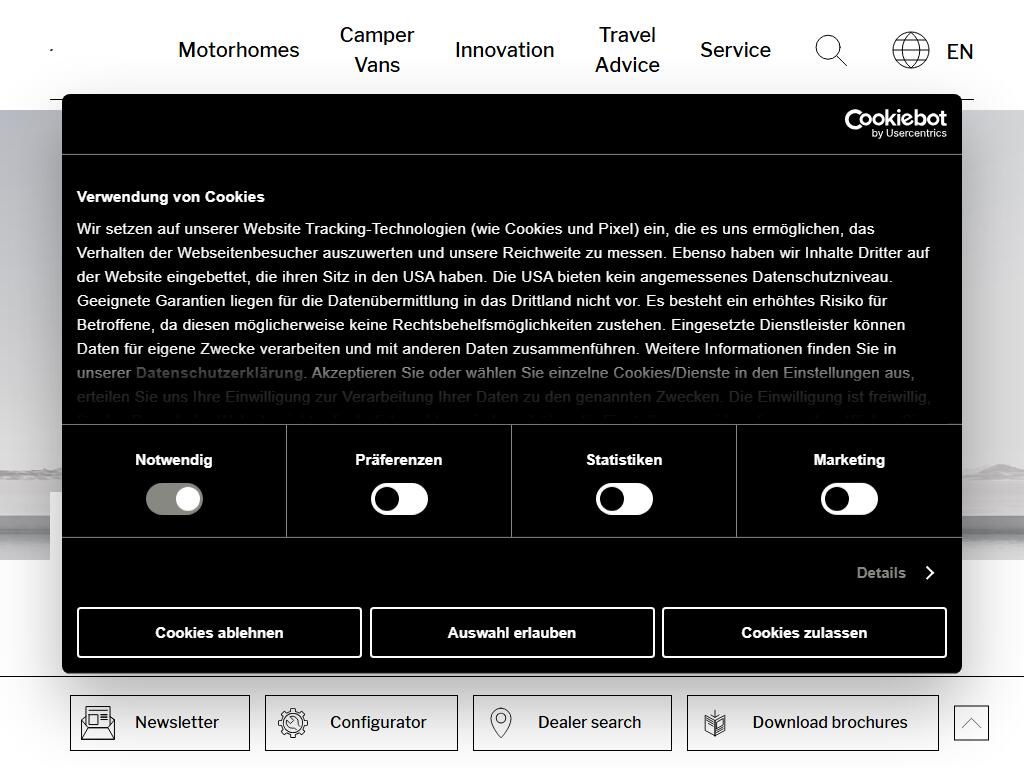Screen dimensions: 1024x768
Task: Click the Dealer search label
Action: (x=590, y=722)
